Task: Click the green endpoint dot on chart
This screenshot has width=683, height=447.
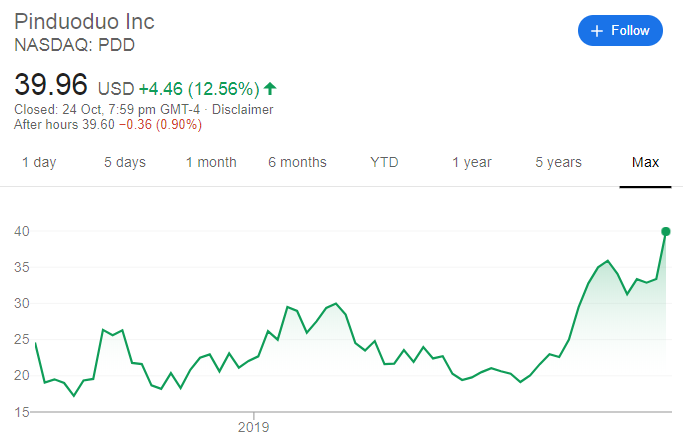Action: click(666, 231)
